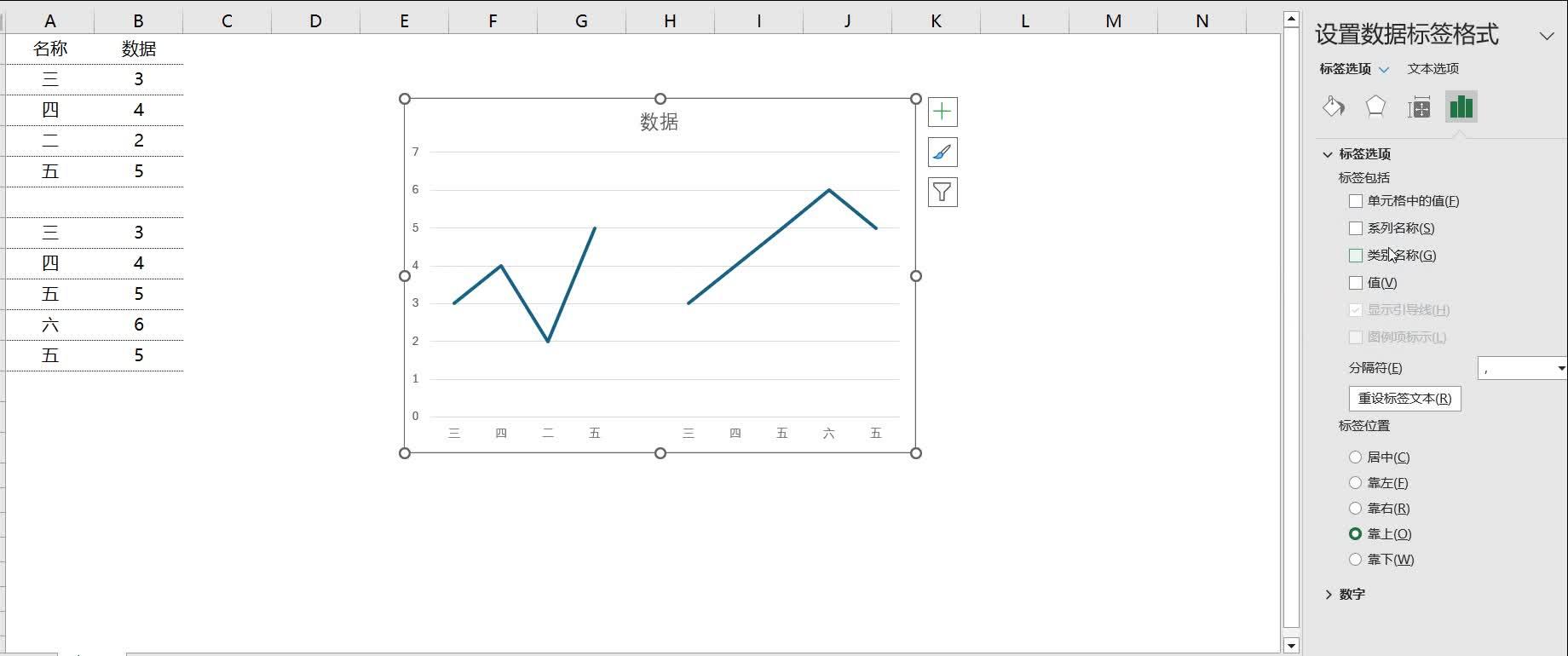Check the 系列名称 checkbox
This screenshot has width=1568, height=656.
click(x=1356, y=228)
